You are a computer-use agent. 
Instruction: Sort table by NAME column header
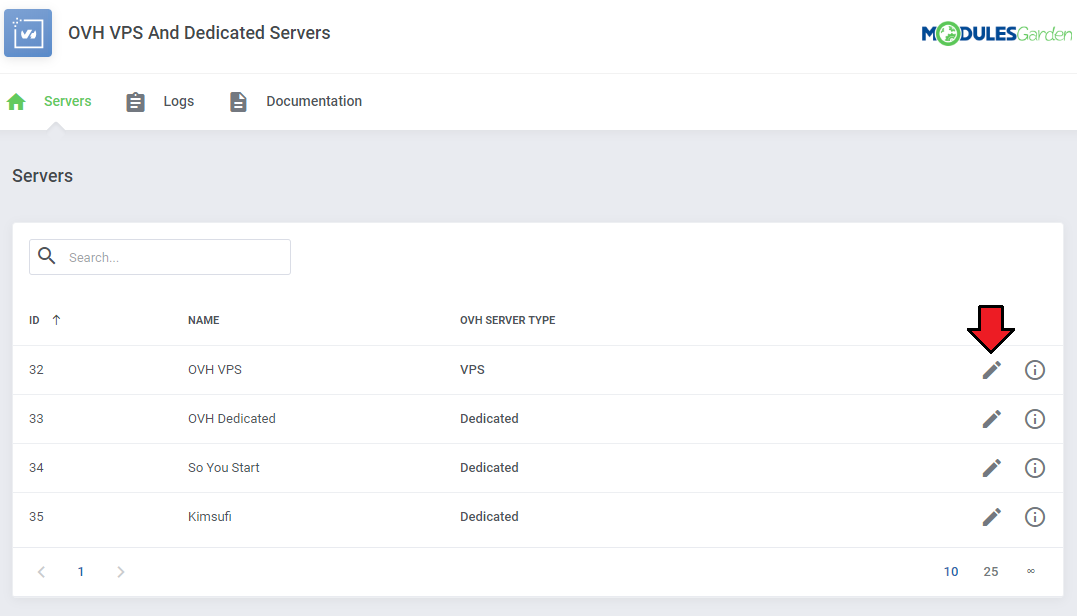[204, 320]
